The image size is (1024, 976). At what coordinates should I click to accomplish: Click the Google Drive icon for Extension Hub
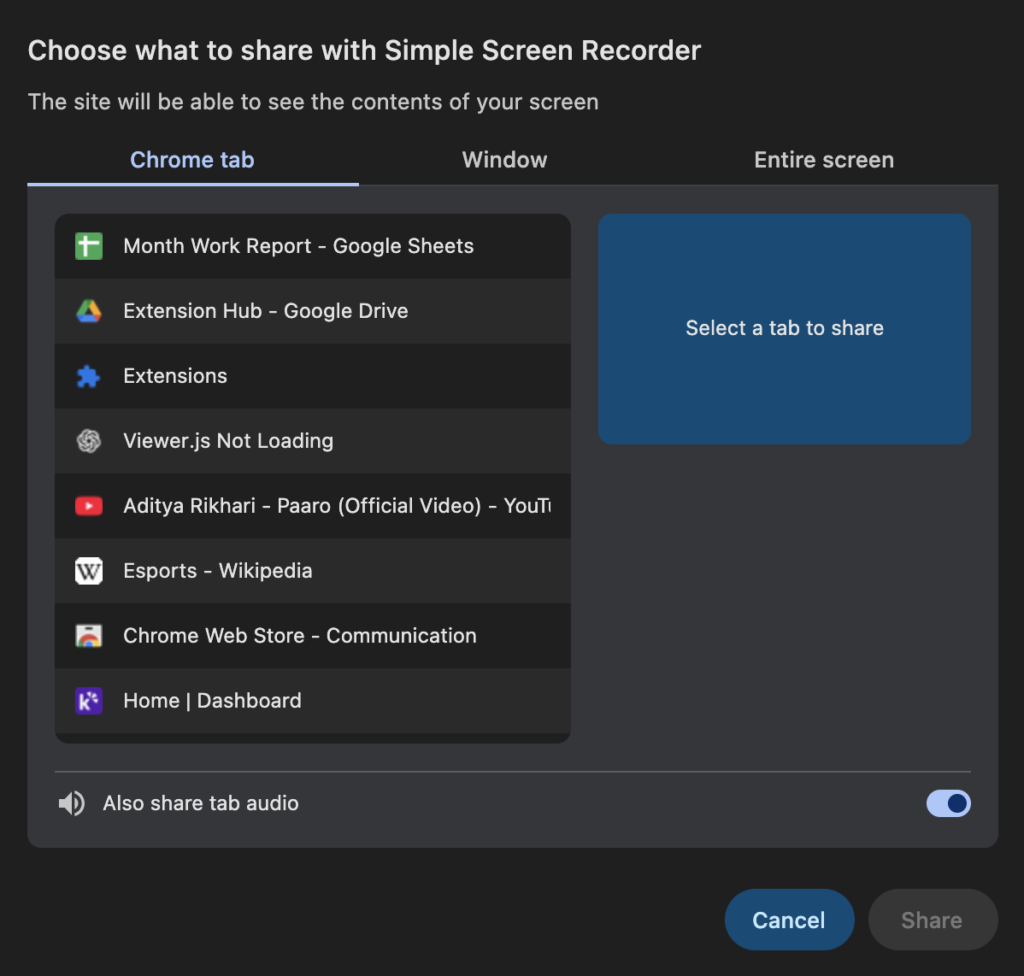(89, 311)
